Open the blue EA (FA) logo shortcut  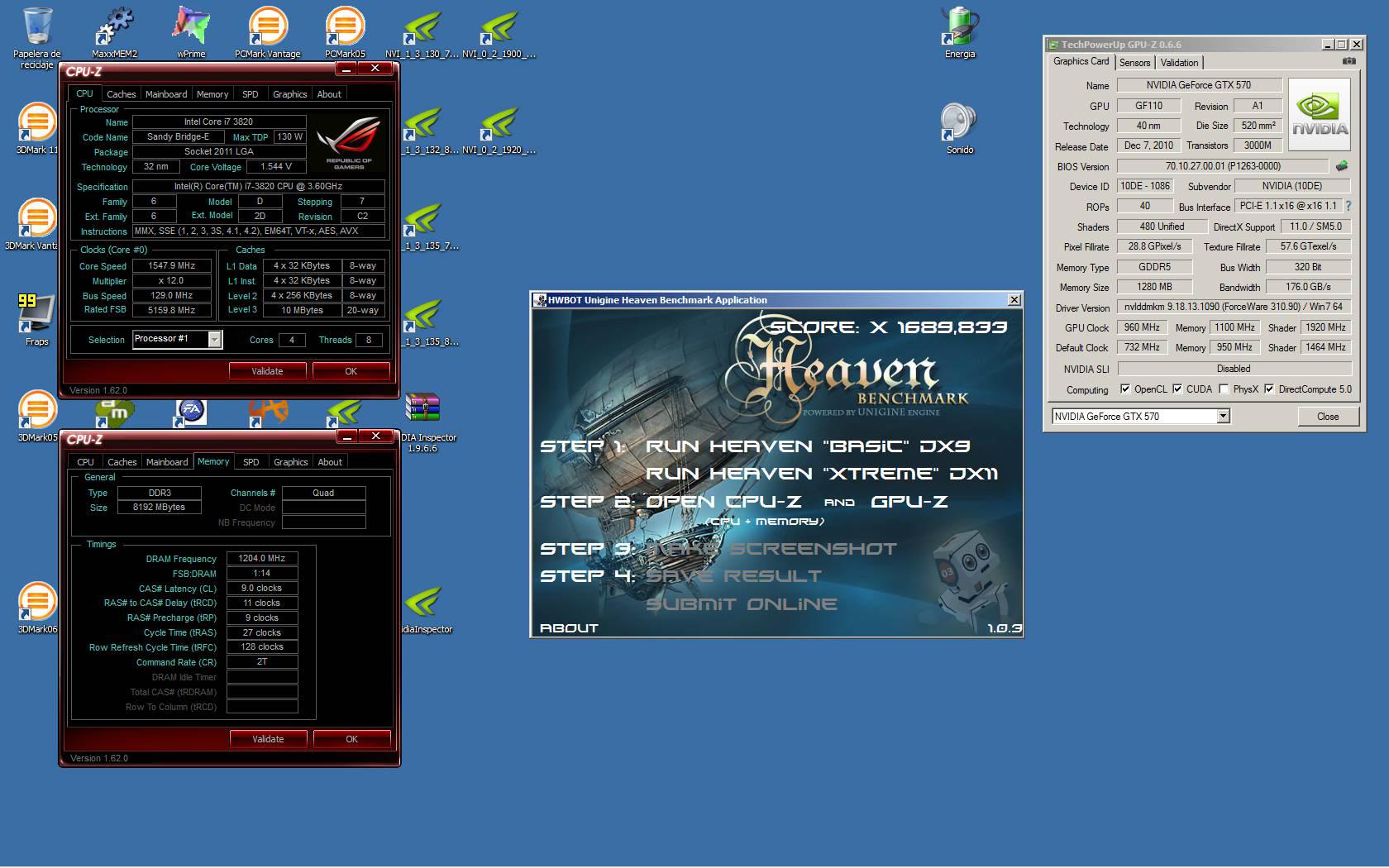tap(191, 411)
